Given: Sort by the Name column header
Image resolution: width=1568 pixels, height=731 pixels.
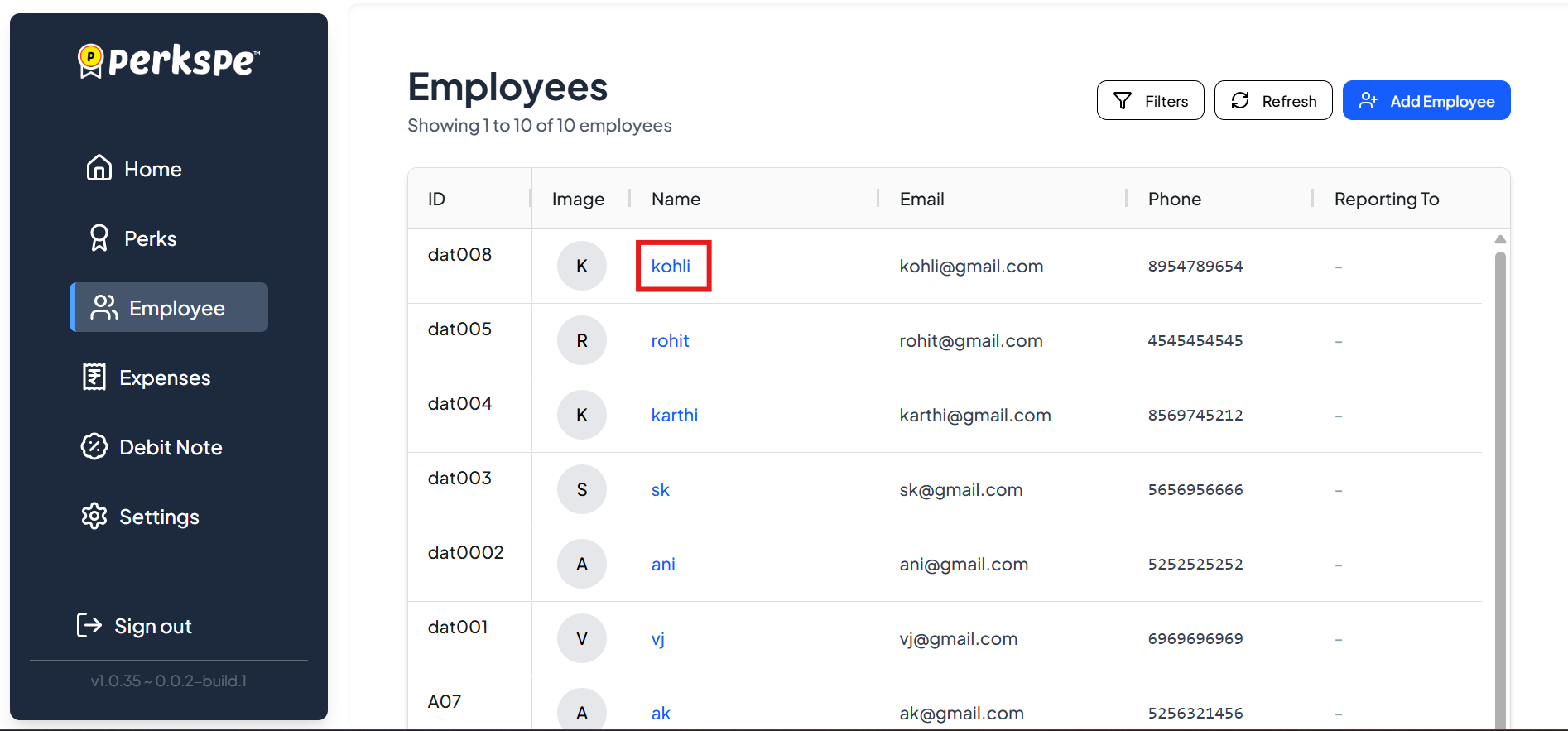Looking at the screenshot, I should (676, 200).
